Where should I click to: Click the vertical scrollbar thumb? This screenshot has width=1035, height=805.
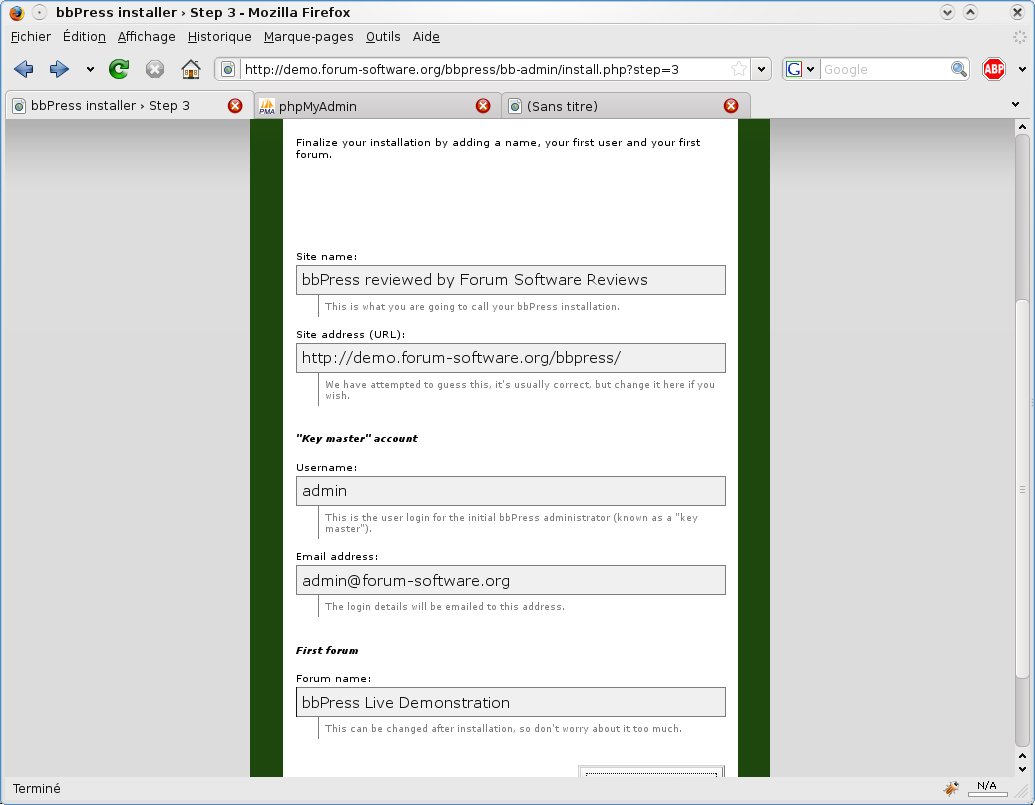click(1022, 488)
